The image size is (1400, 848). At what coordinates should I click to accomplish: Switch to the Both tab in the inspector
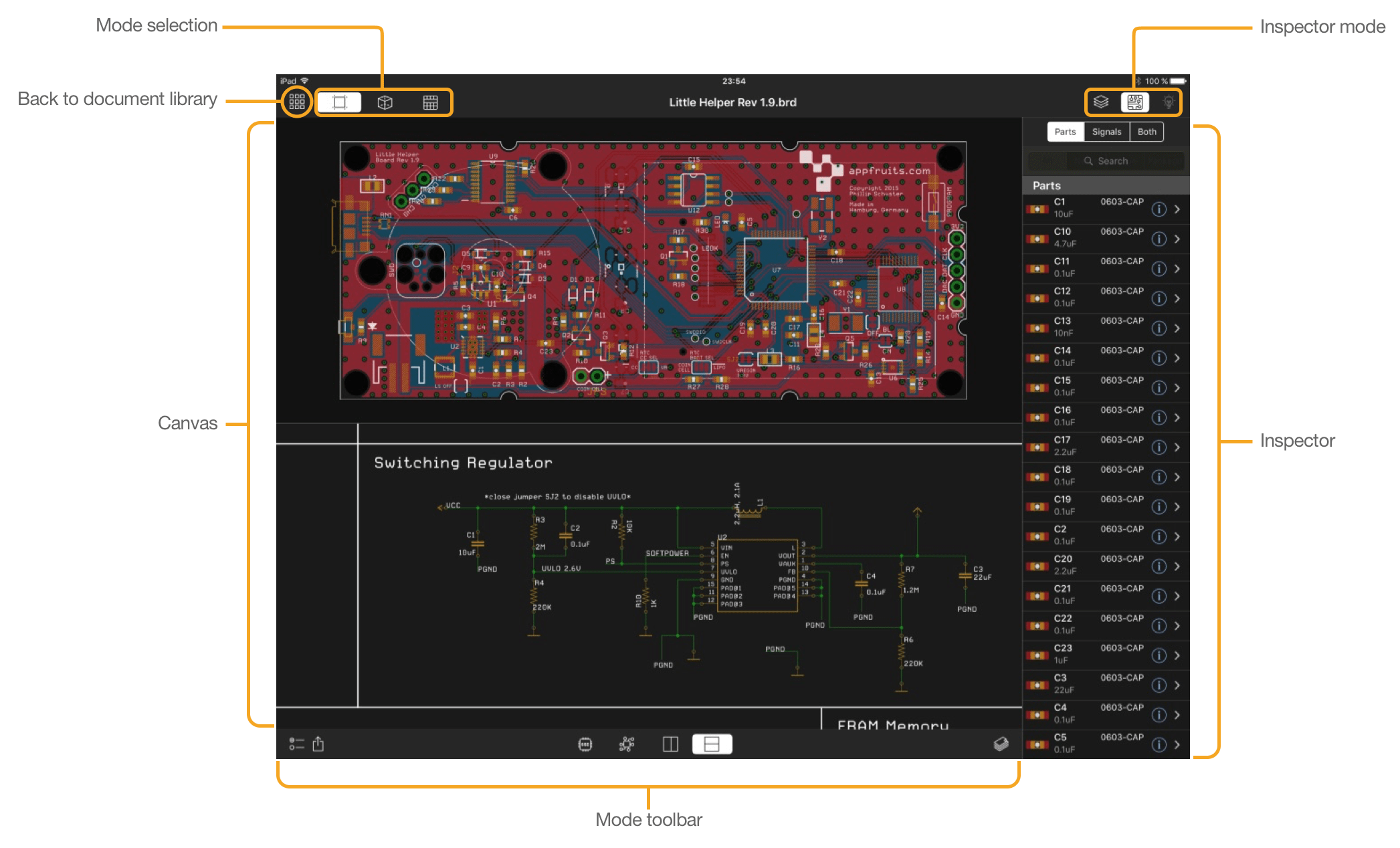pyautogui.click(x=1146, y=132)
